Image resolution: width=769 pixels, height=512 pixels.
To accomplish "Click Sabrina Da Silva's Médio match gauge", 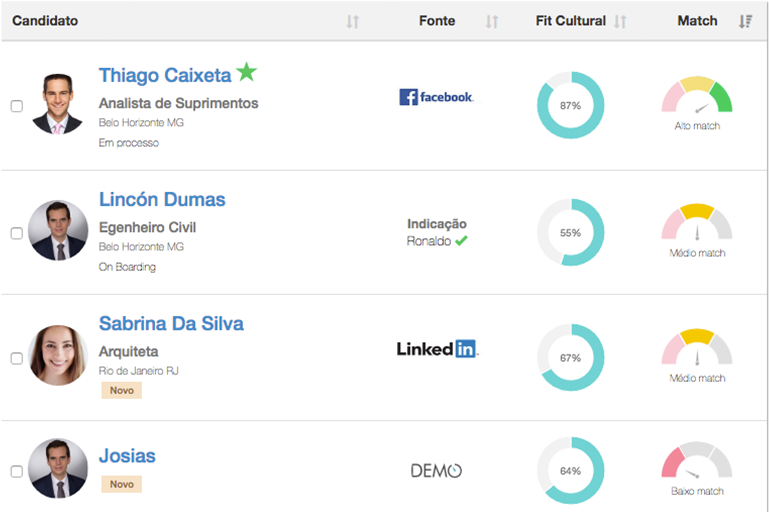I will [x=696, y=348].
